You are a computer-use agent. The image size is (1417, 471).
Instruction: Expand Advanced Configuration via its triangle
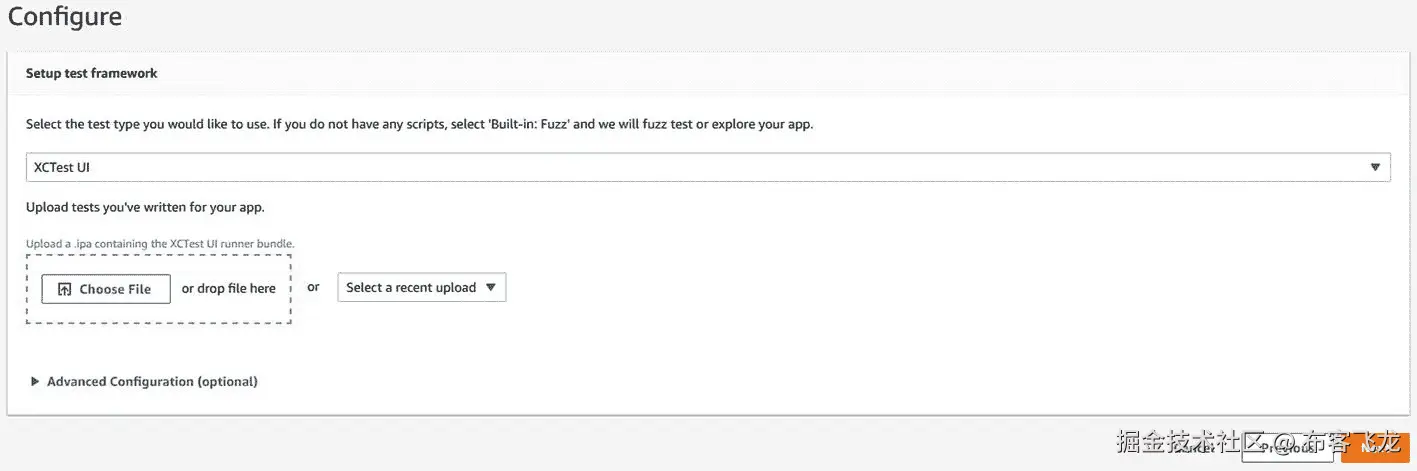coord(35,381)
